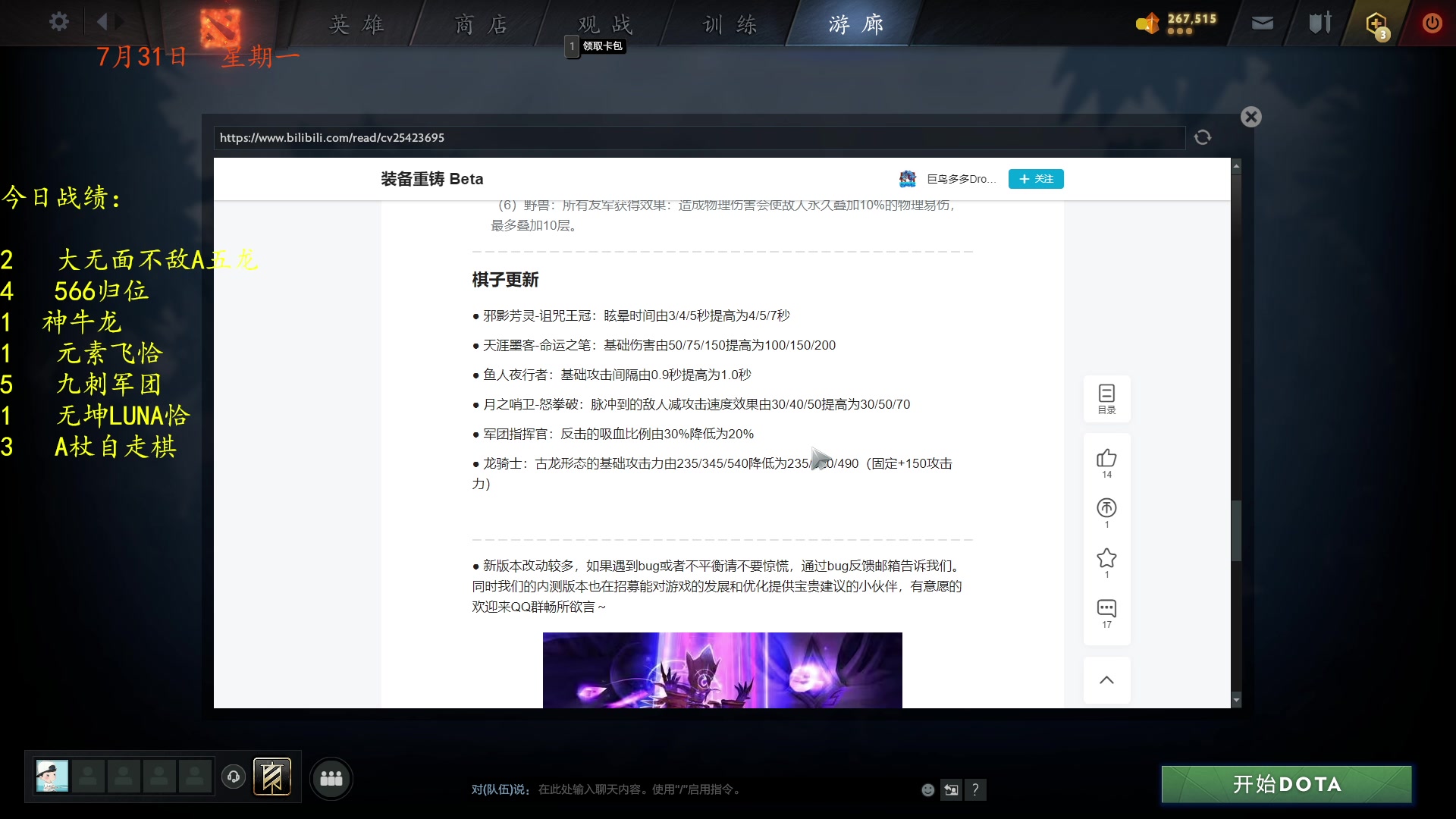Click first empty party slot
Screen dimensions: 1456x819
tap(88, 777)
